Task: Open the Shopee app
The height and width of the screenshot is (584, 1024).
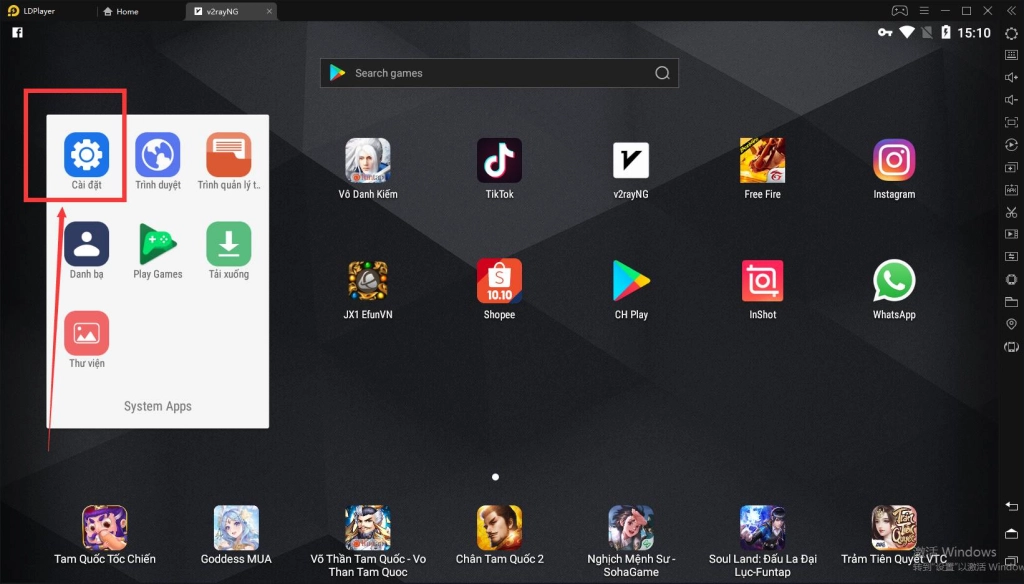Action: [499, 280]
